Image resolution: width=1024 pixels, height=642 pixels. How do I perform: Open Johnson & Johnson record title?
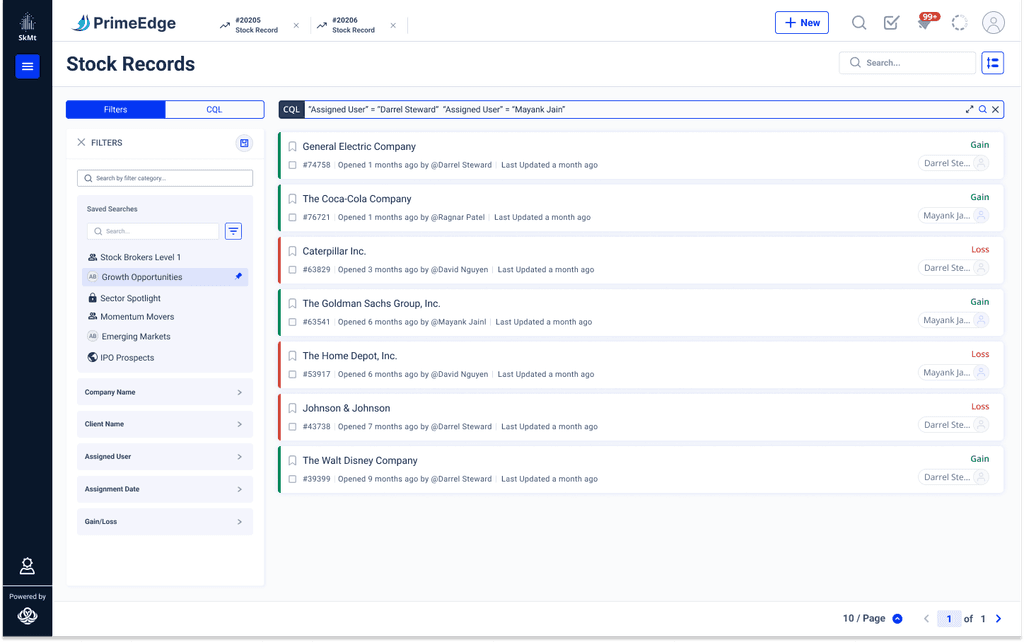point(346,408)
